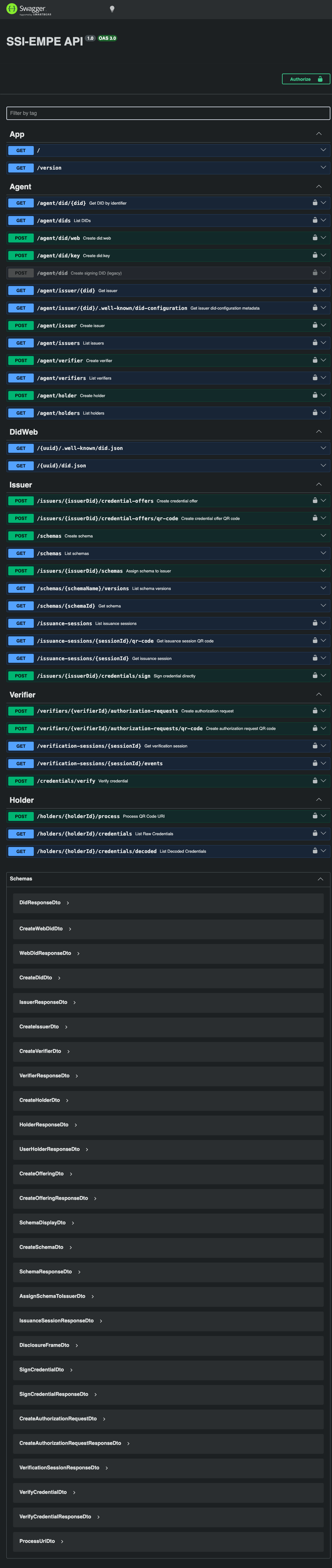Click the Filter by tag field
Viewport: 332px width, 1568px height.
168,113
